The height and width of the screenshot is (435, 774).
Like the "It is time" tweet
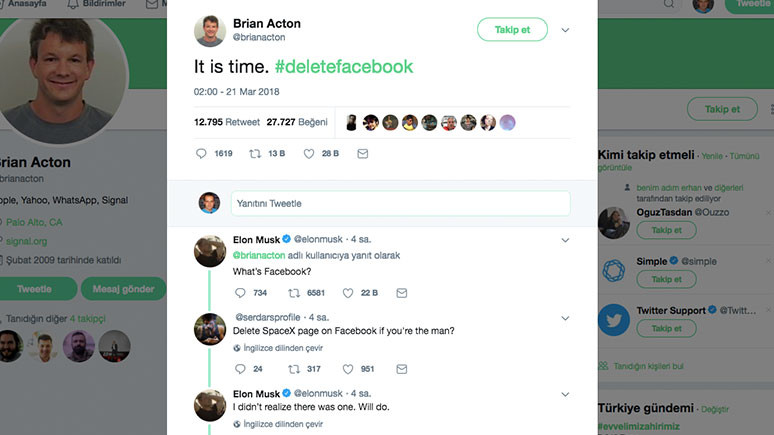[x=309, y=154]
